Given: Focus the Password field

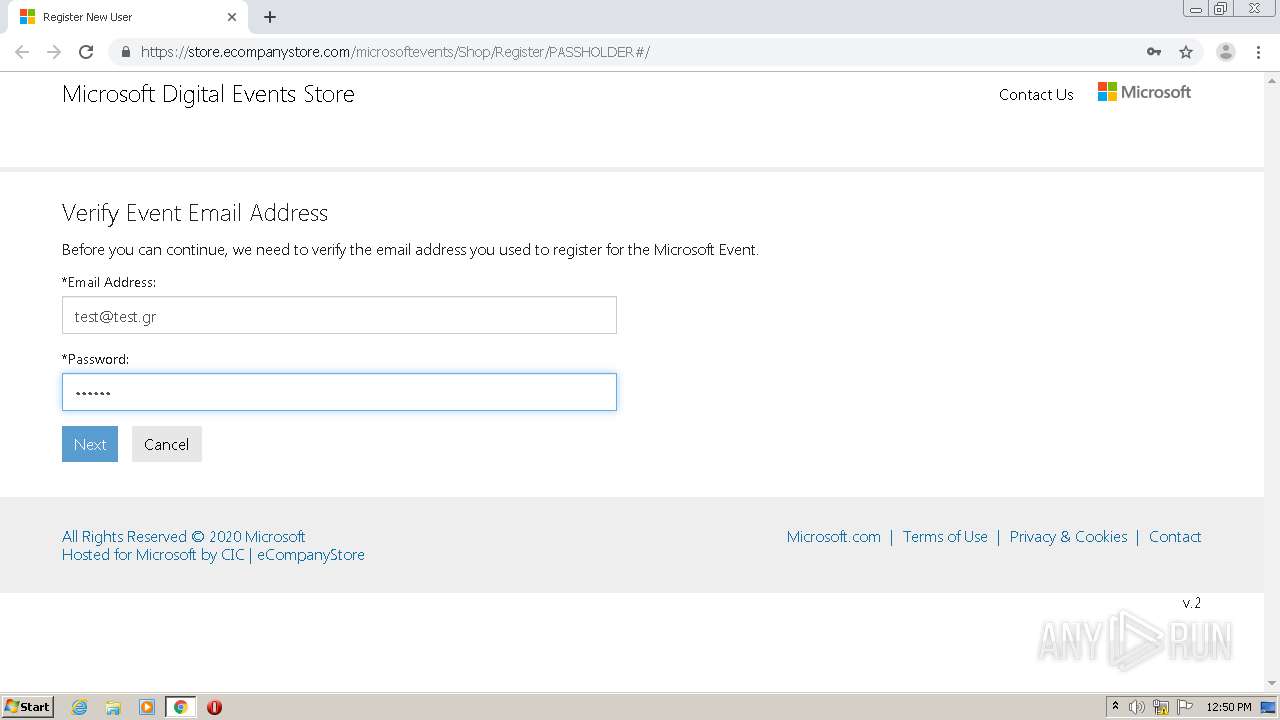Looking at the screenshot, I should pos(339,392).
